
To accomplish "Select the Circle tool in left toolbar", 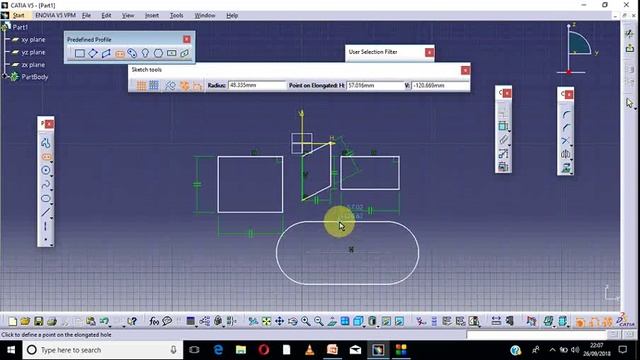I will point(45,170).
